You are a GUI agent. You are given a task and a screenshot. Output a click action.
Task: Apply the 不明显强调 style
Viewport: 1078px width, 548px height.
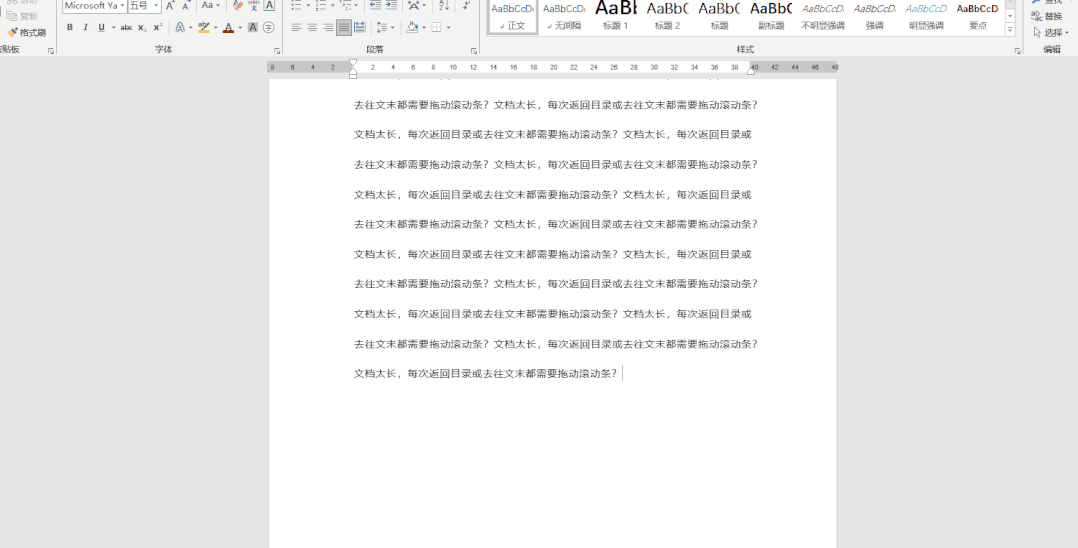[822, 17]
